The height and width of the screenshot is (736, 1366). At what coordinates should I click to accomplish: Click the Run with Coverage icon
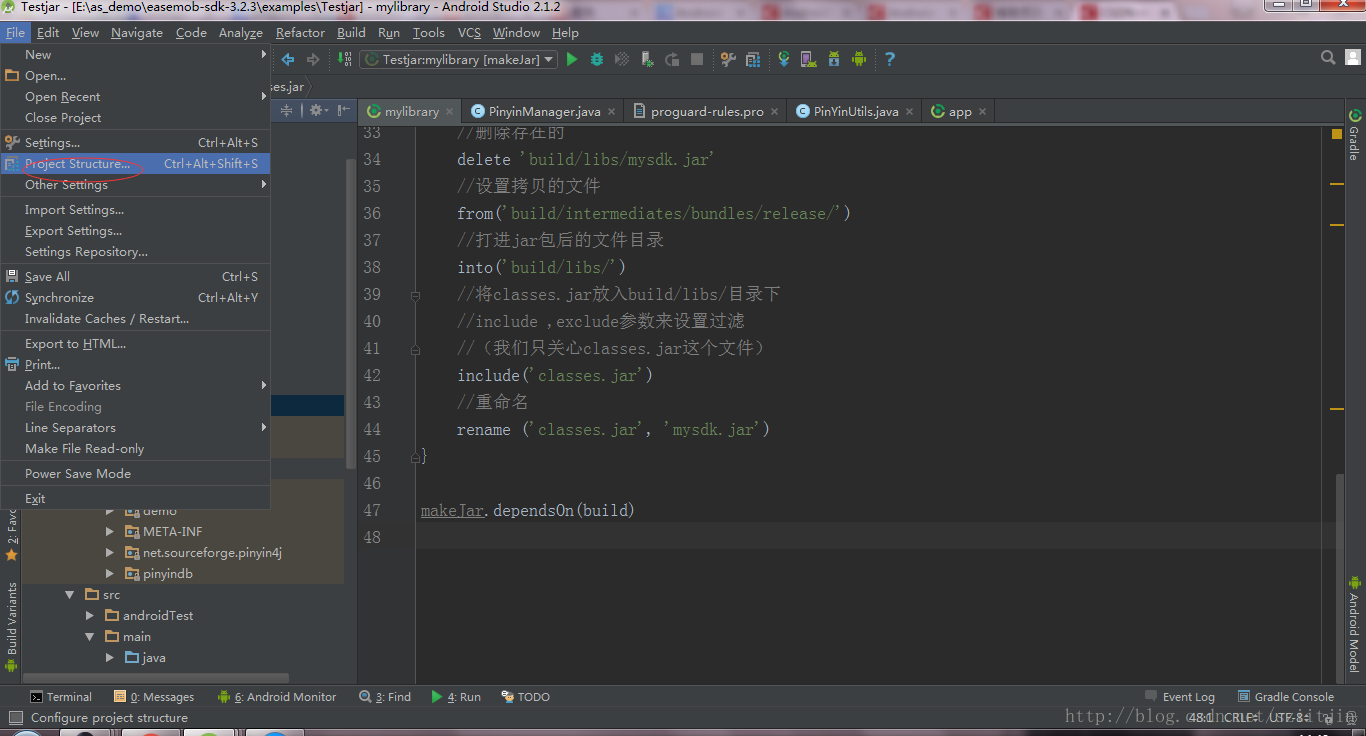[x=622, y=59]
